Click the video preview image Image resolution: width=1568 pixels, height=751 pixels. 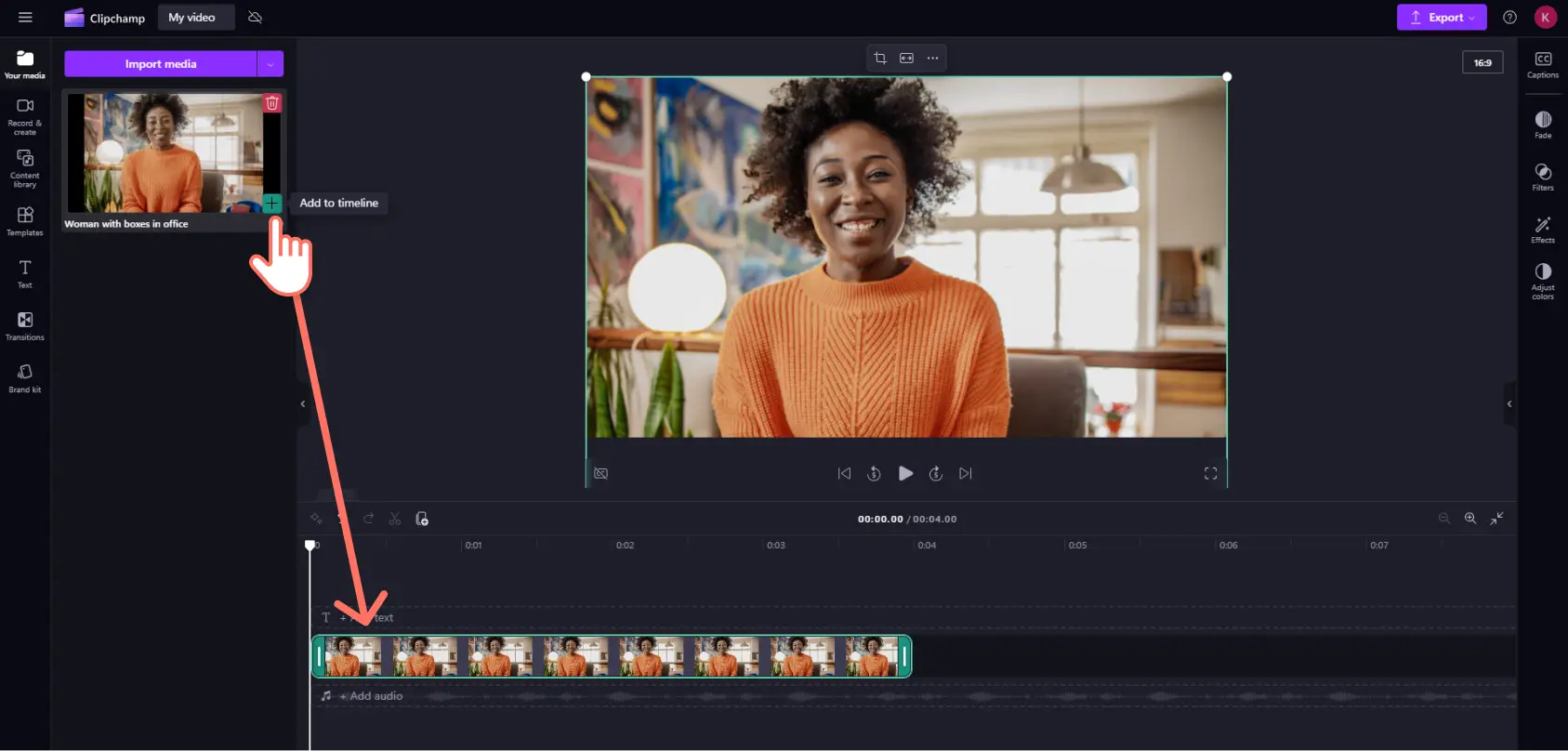[x=906, y=257]
